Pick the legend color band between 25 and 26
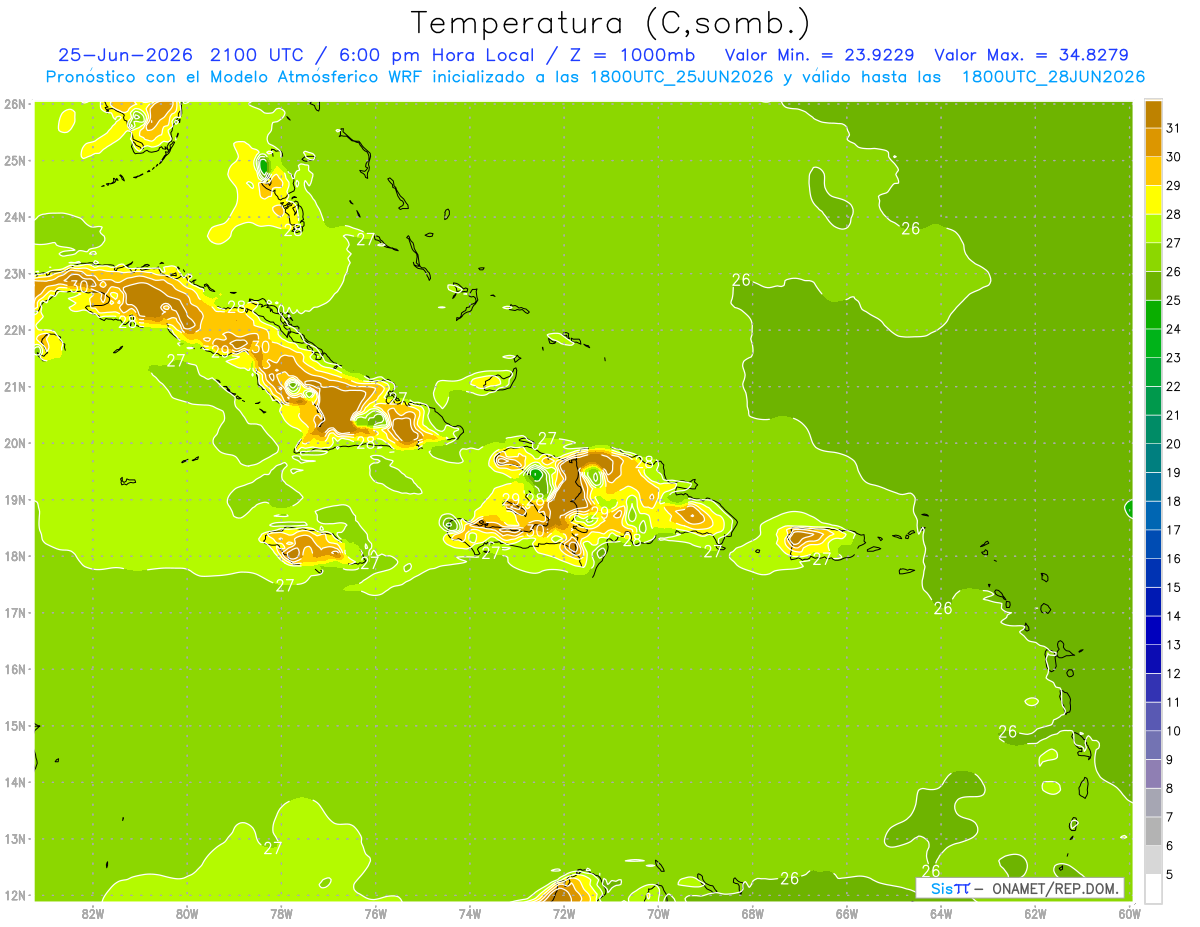The image size is (1200, 927). (x=1153, y=286)
